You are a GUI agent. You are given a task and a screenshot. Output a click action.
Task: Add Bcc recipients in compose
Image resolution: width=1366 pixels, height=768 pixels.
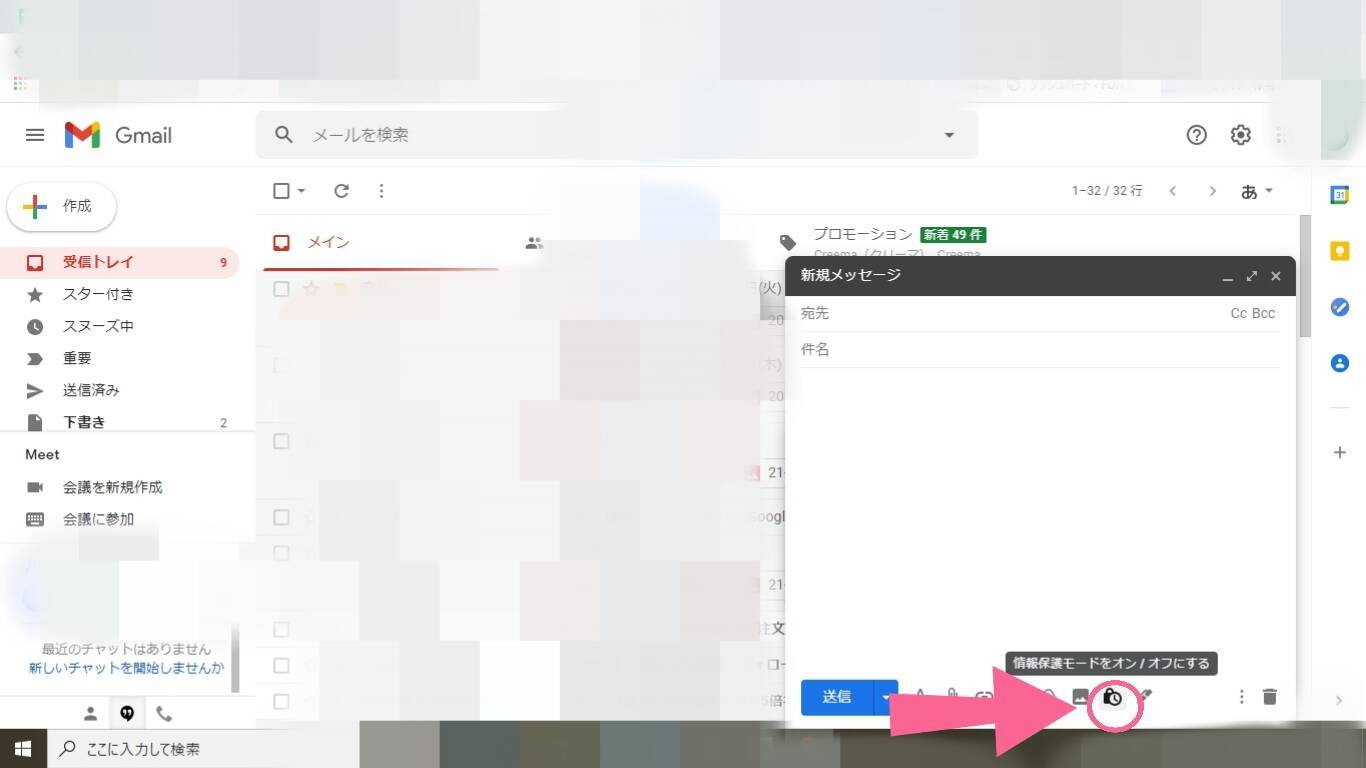click(1264, 314)
